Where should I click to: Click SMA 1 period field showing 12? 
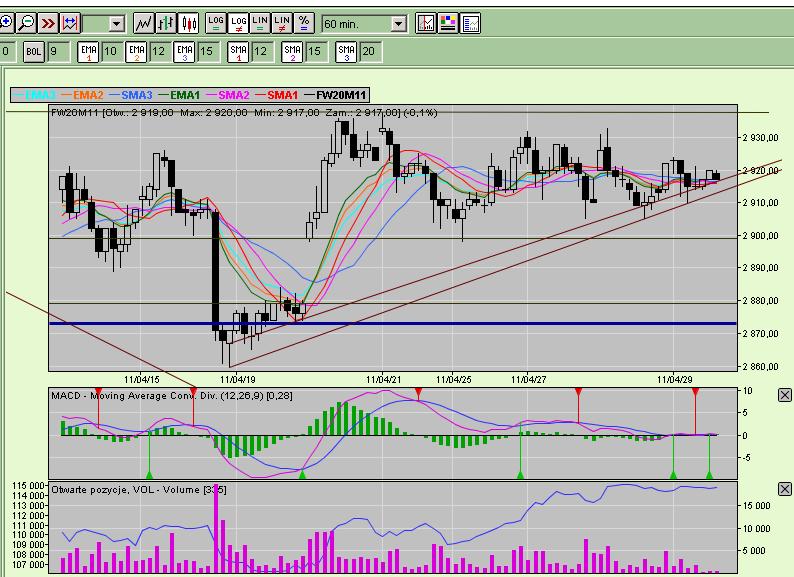(x=262, y=51)
